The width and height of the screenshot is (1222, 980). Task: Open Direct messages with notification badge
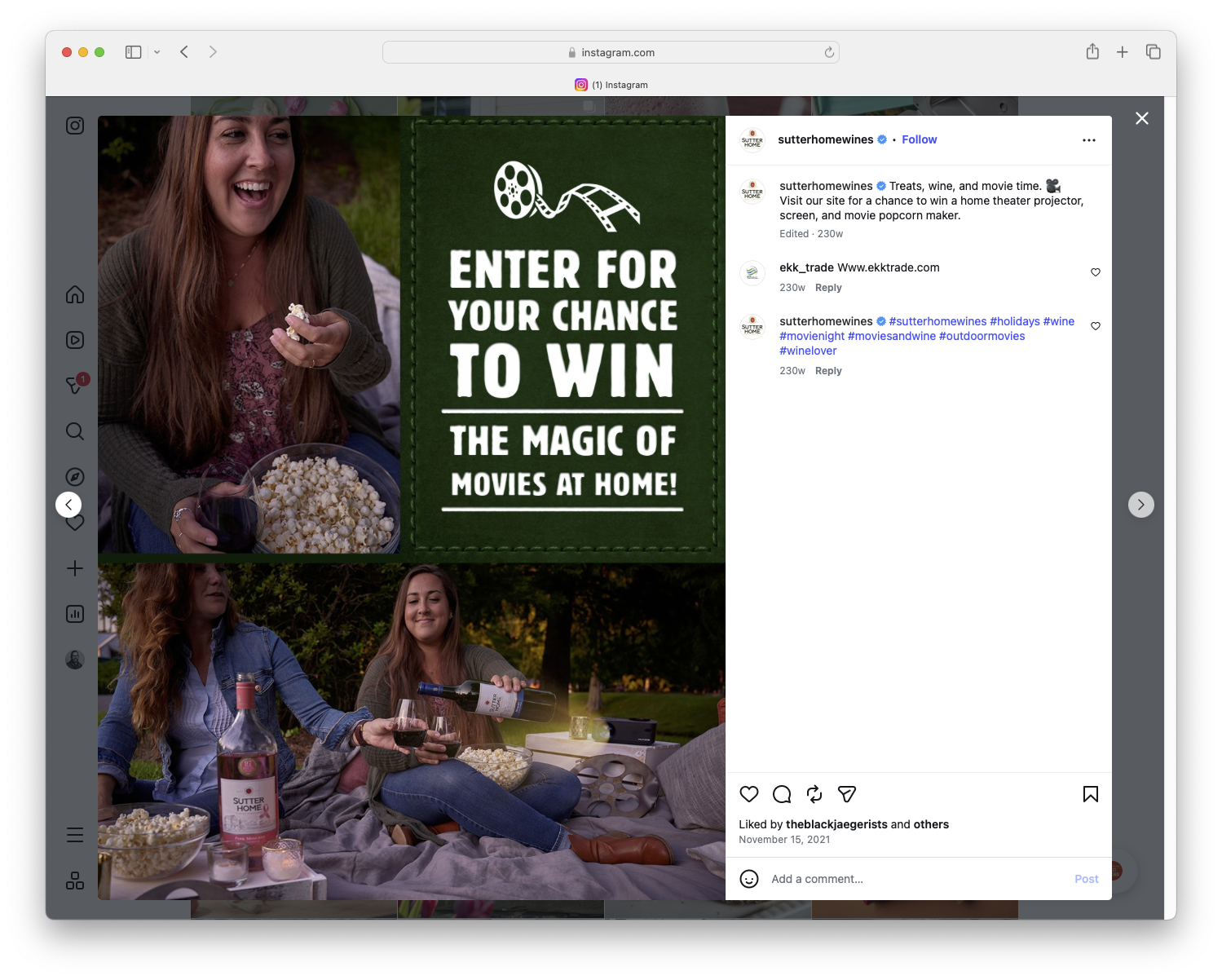(x=74, y=386)
